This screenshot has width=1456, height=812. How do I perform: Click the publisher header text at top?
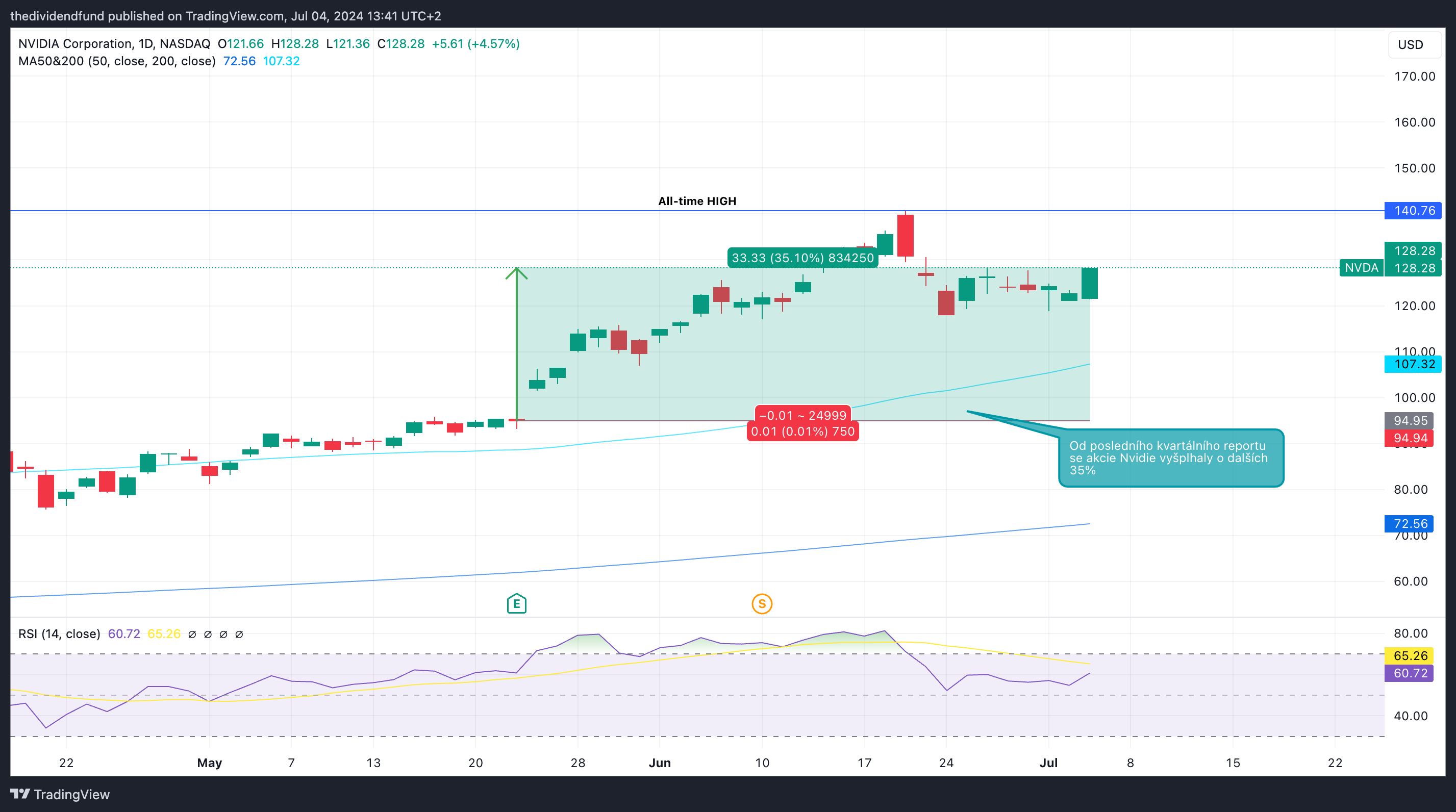[226, 16]
